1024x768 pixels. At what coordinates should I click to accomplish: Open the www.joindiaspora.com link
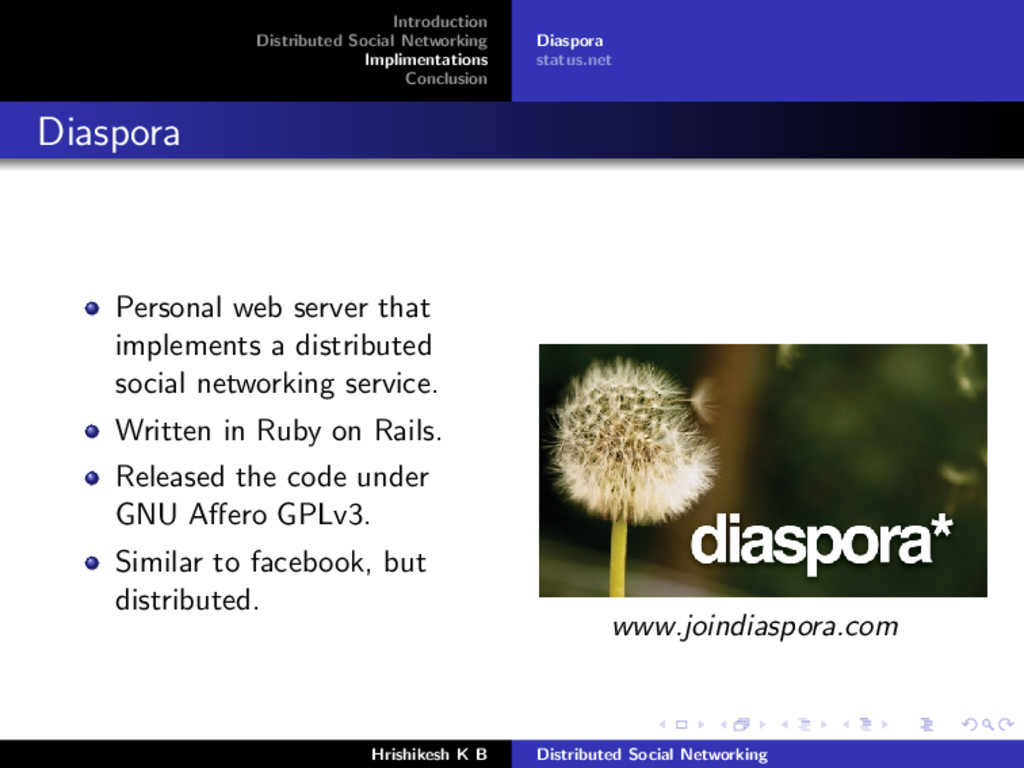click(x=756, y=626)
